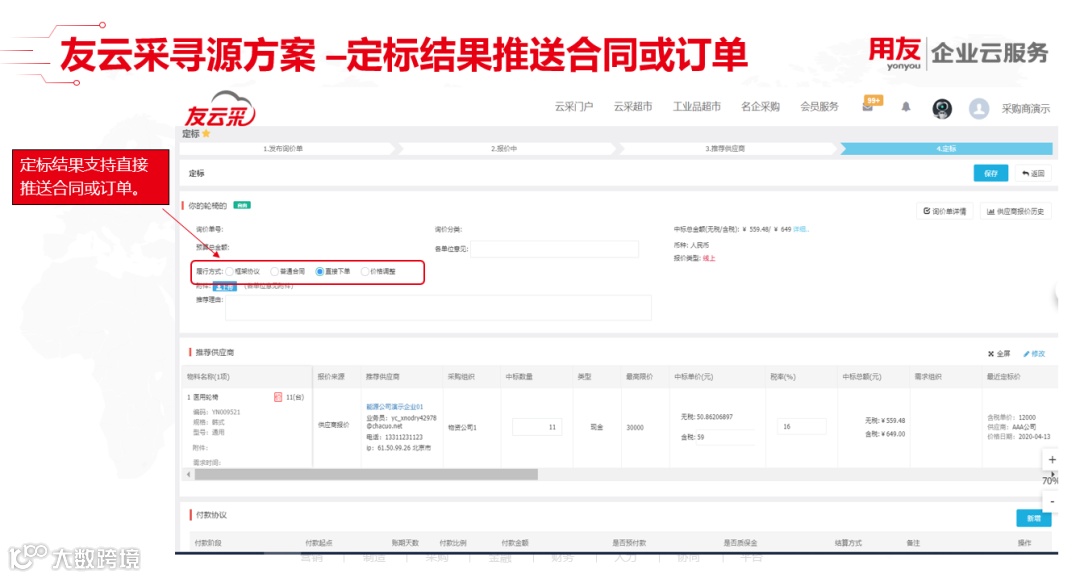Click the 各单位意见 input field
1080x578 pixels.
click(554, 249)
